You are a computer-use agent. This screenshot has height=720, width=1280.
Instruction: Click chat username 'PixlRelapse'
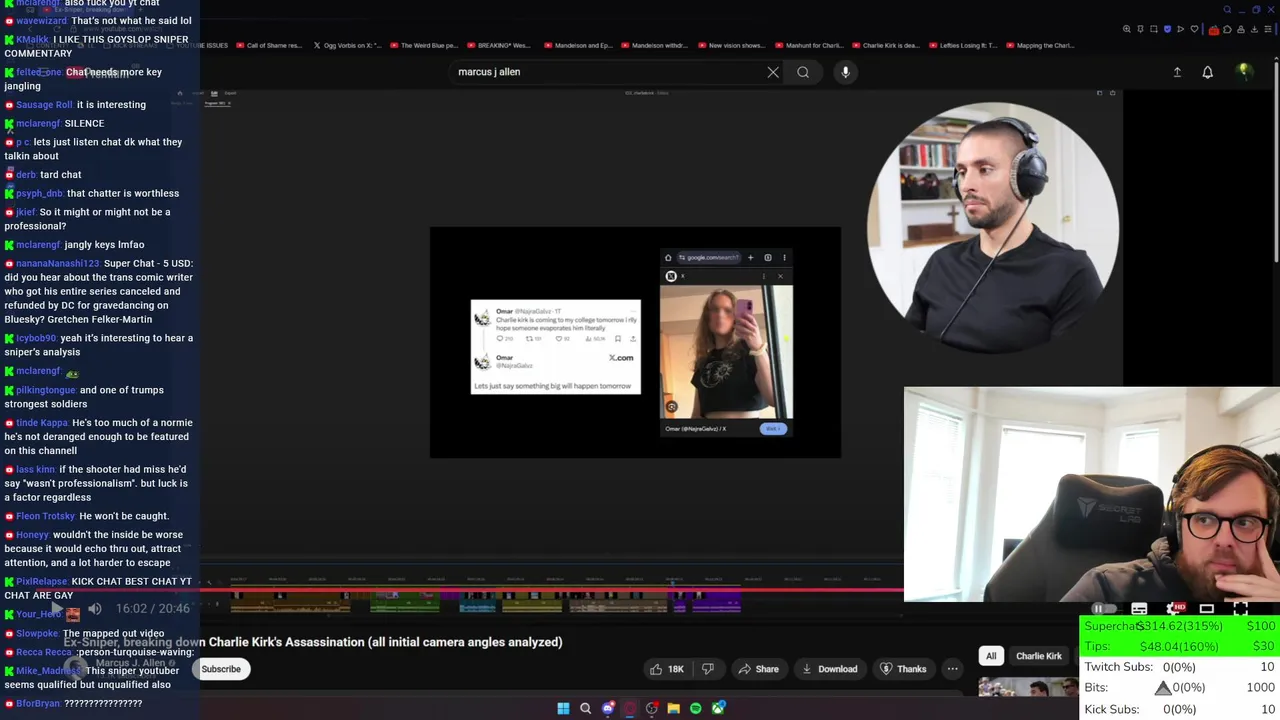(41, 581)
